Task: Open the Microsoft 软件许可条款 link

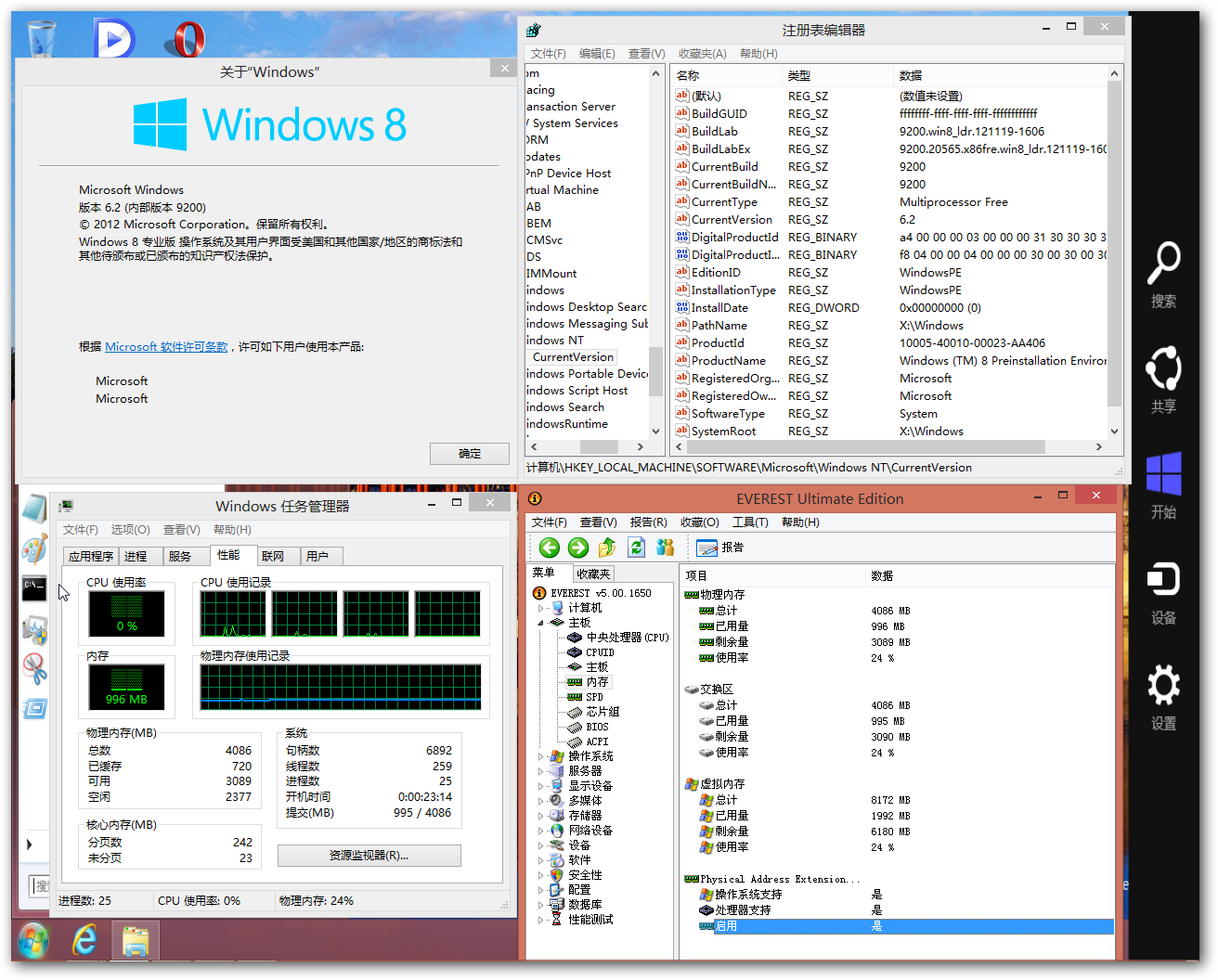Action: pyautogui.click(x=166, y=346)
